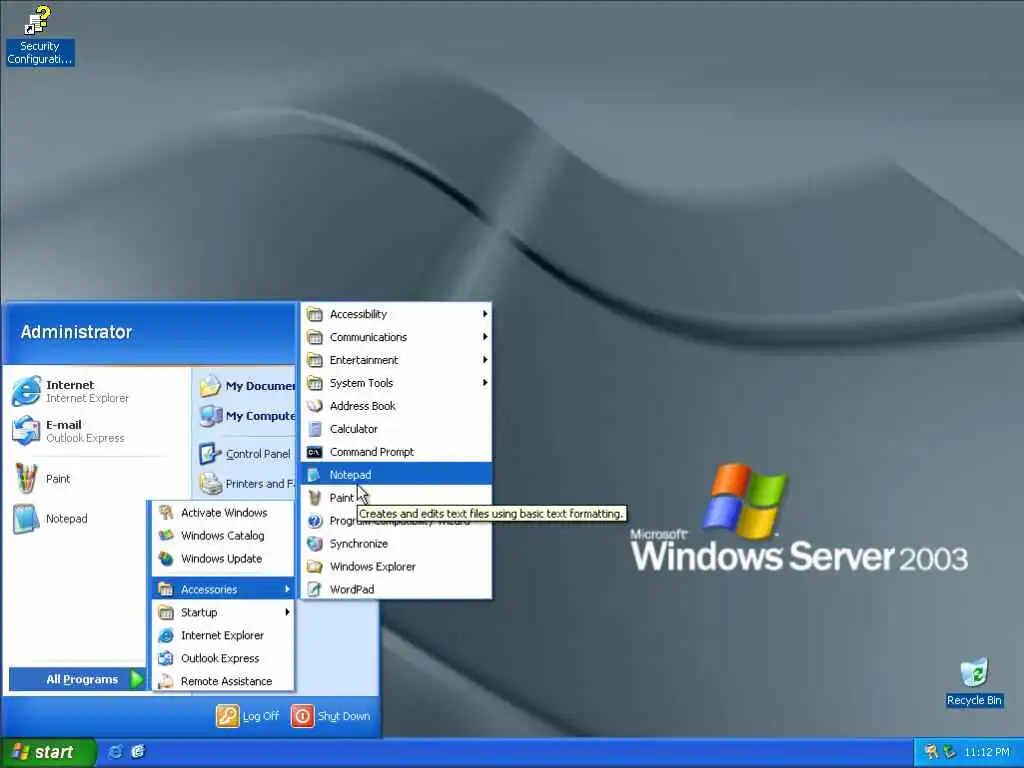Image resolution: width=1024 pixels, height=768 pixels.
Task: Click the Windows Explorer icon
Action: click(x=315, y=566)
